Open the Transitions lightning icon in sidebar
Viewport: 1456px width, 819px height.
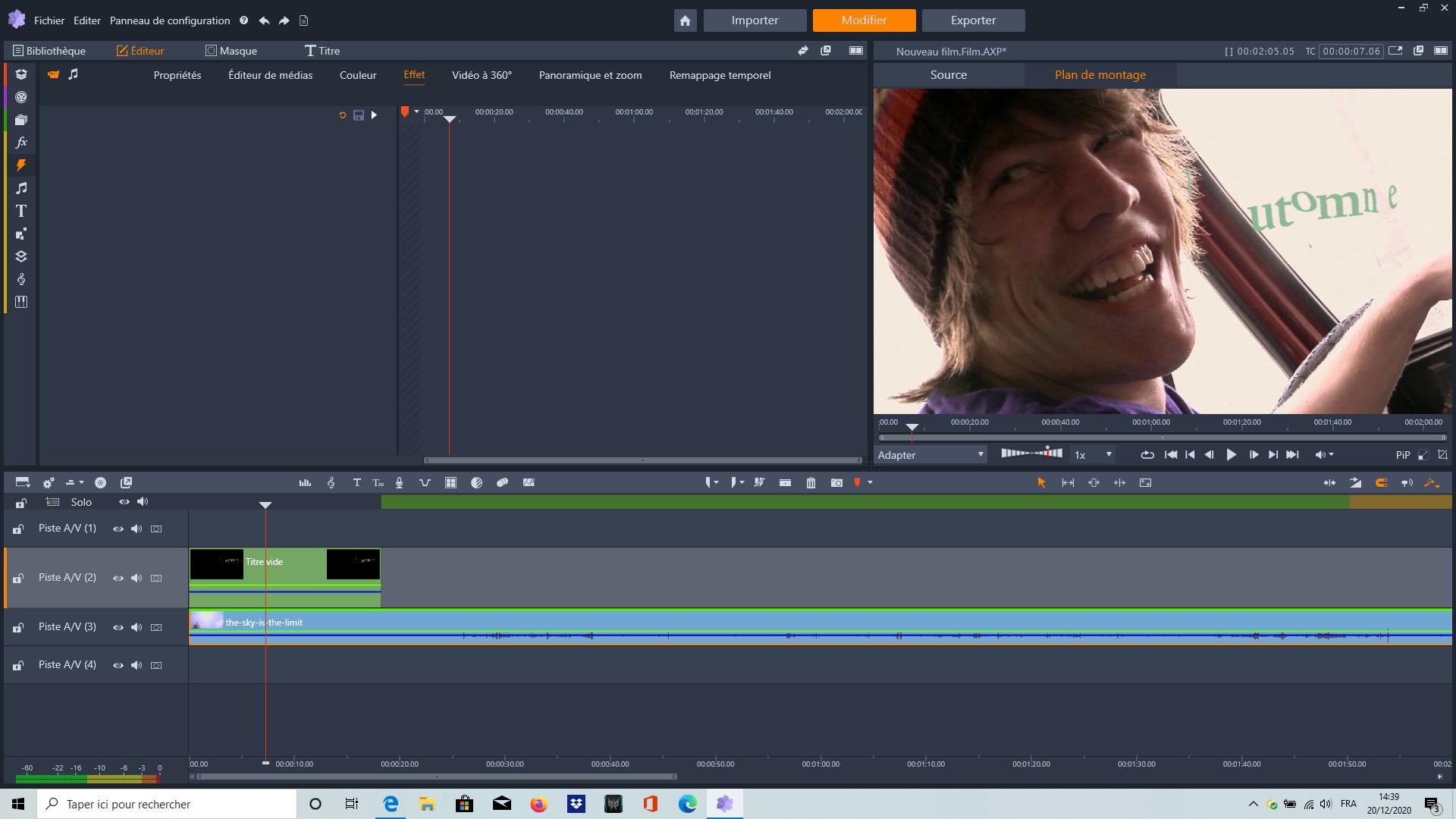pyautogui.click(x=21, y=165)
